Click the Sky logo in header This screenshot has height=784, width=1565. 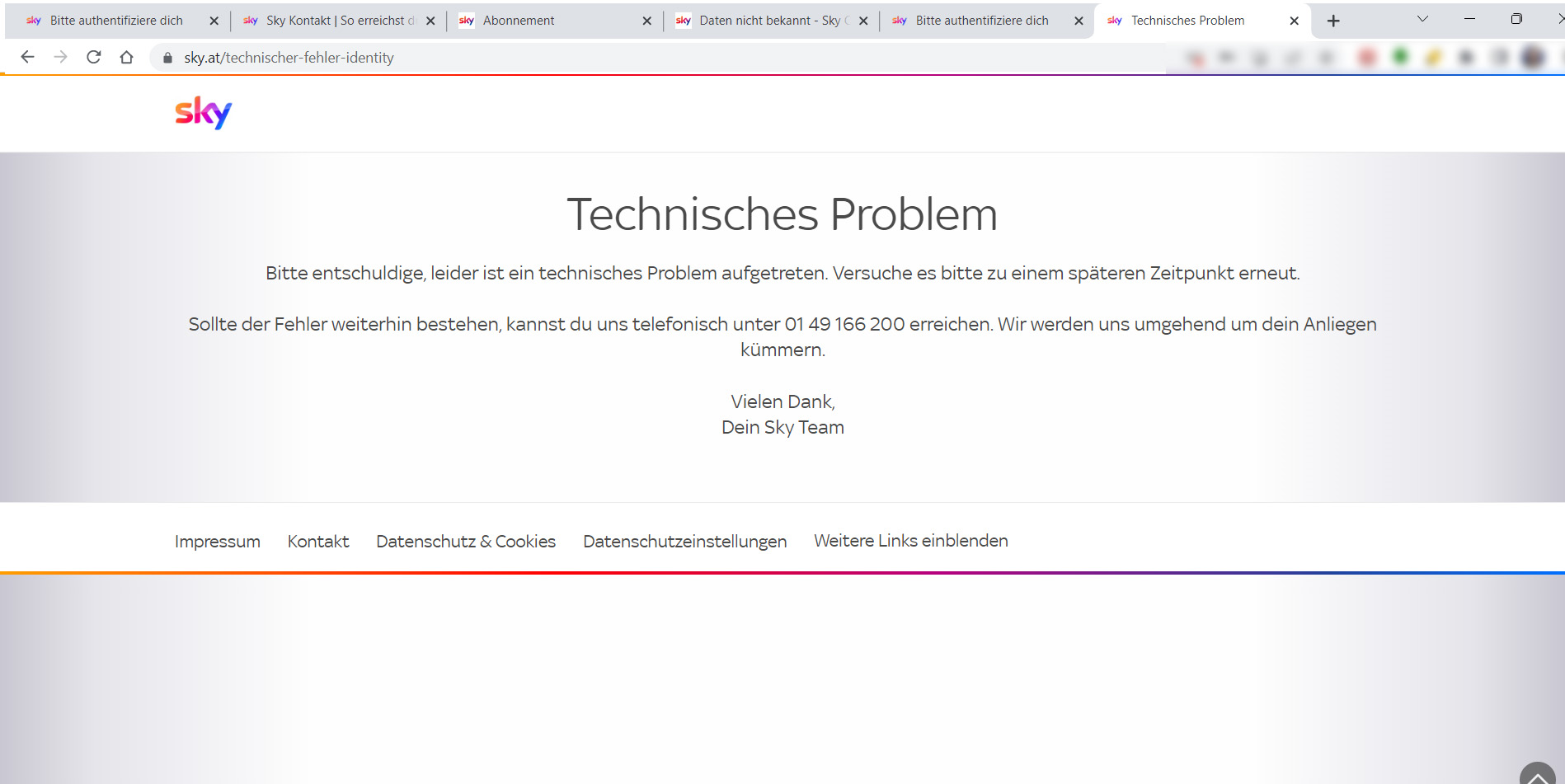pos(203,113)
